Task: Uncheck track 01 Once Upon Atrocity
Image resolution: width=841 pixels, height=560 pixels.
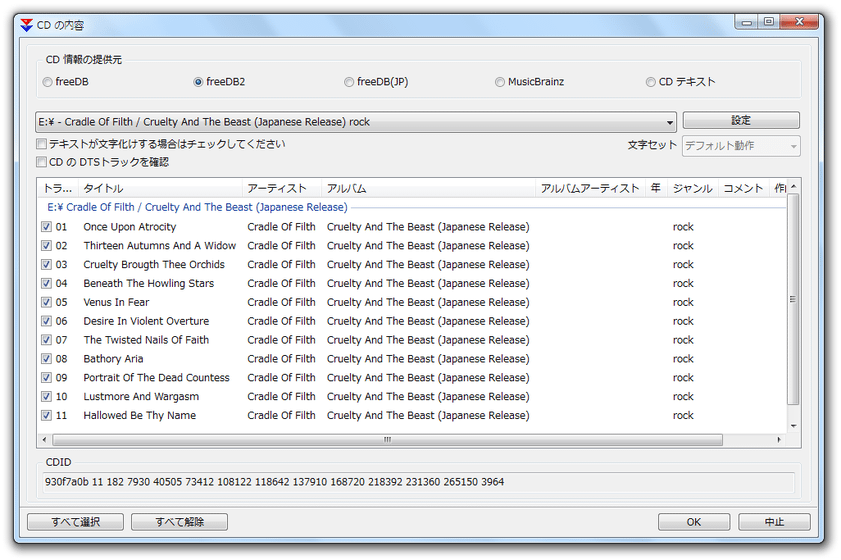Action: 47,226
